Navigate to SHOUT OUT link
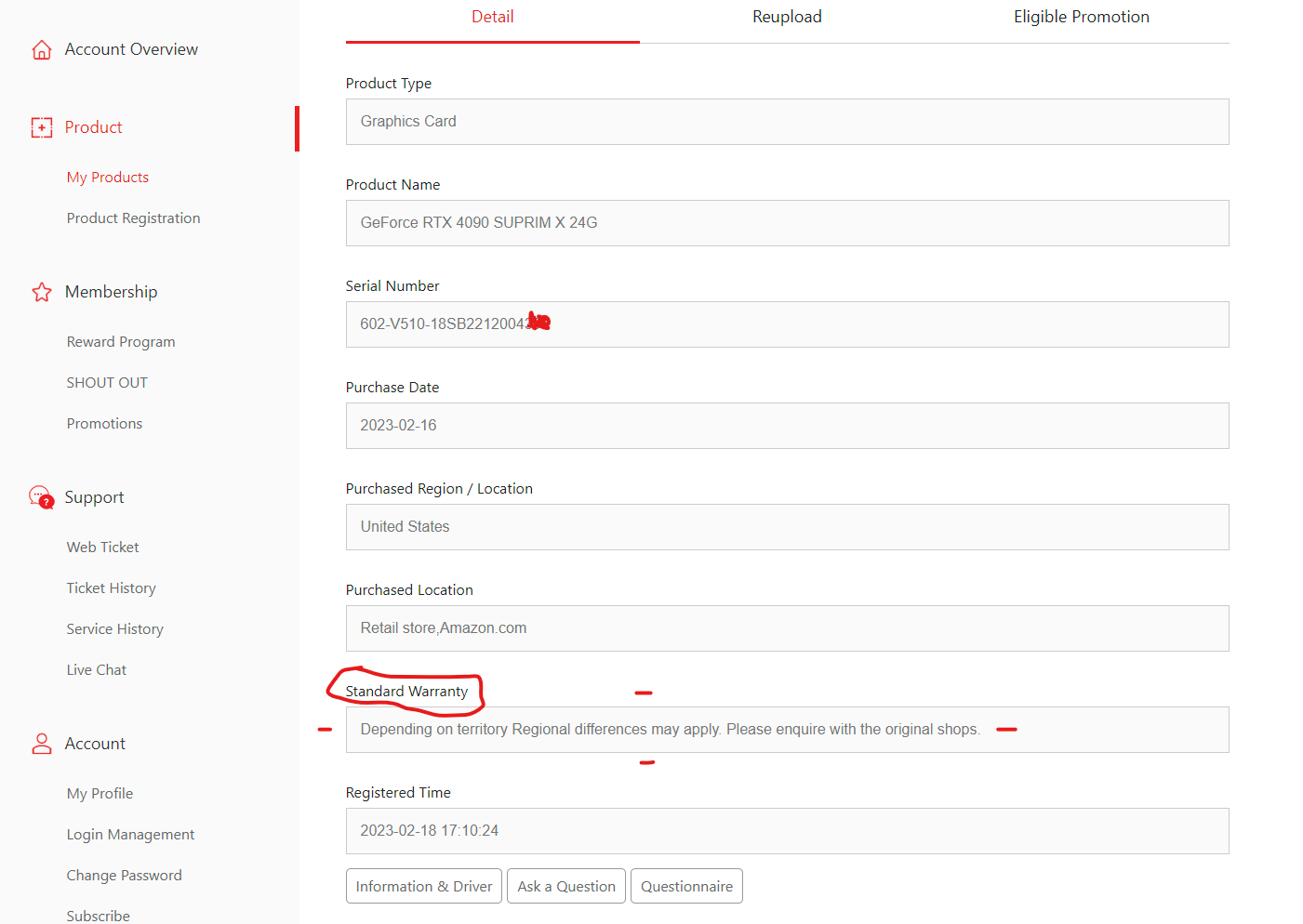Image resolution: width=1303 pixels, height=924 pixels. (x=107, y=383)
